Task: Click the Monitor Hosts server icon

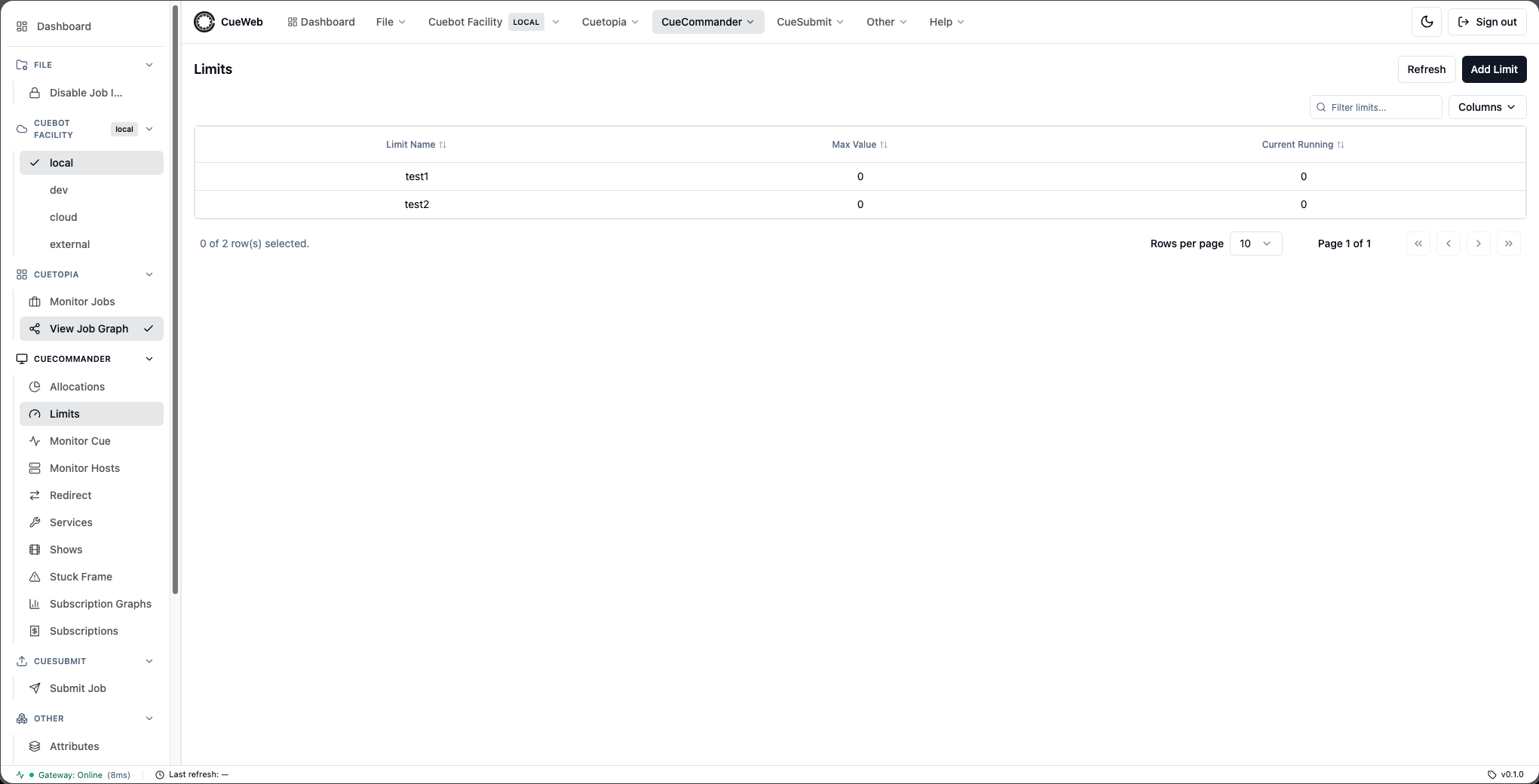Action: point(35,468)
